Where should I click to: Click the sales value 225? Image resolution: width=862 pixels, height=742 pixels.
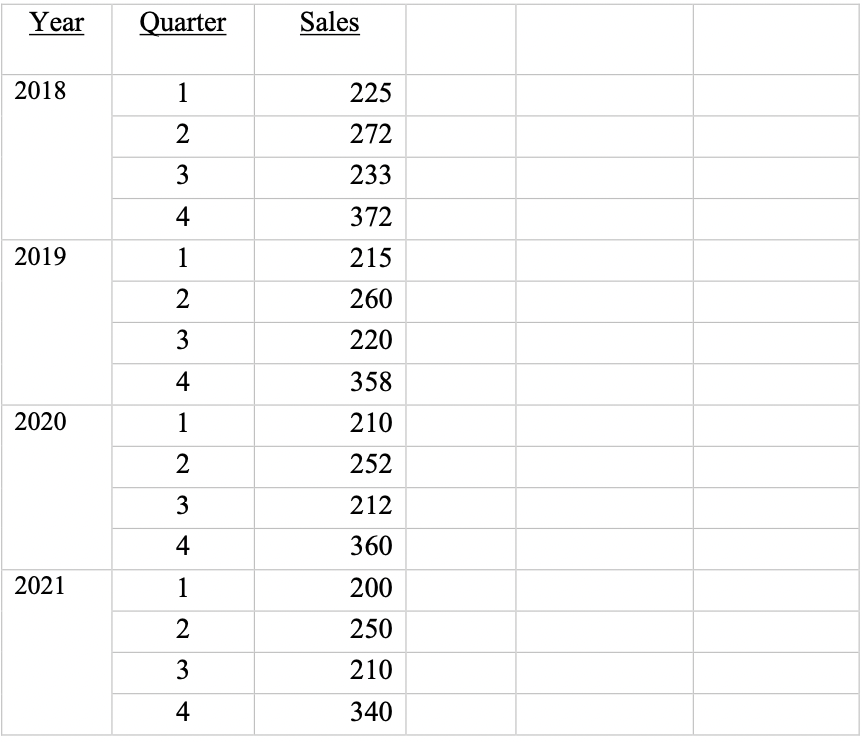pyautogui.click(x=371, y=93)
